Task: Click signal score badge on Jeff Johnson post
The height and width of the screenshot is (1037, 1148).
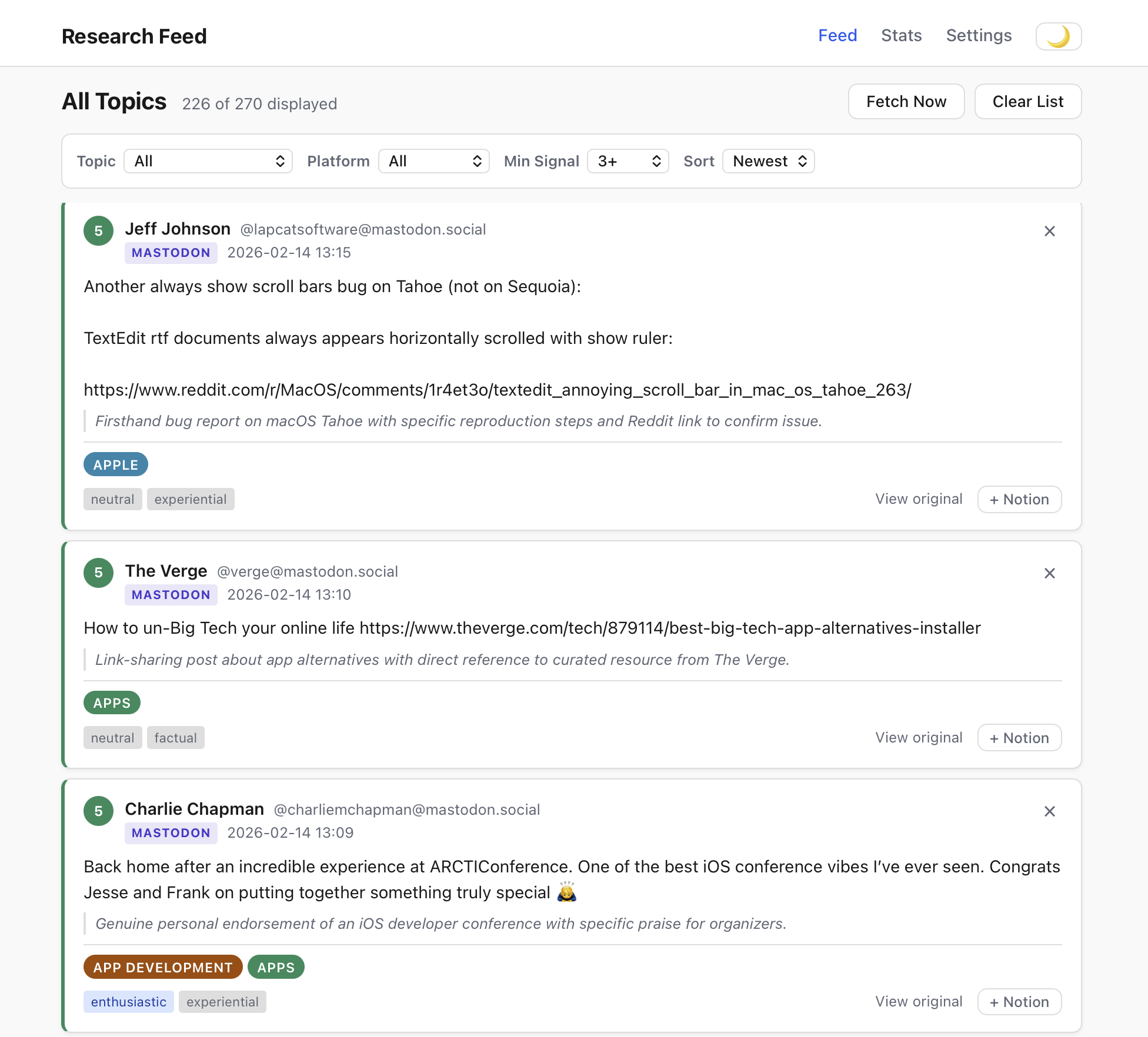Action: pos(99,231)
